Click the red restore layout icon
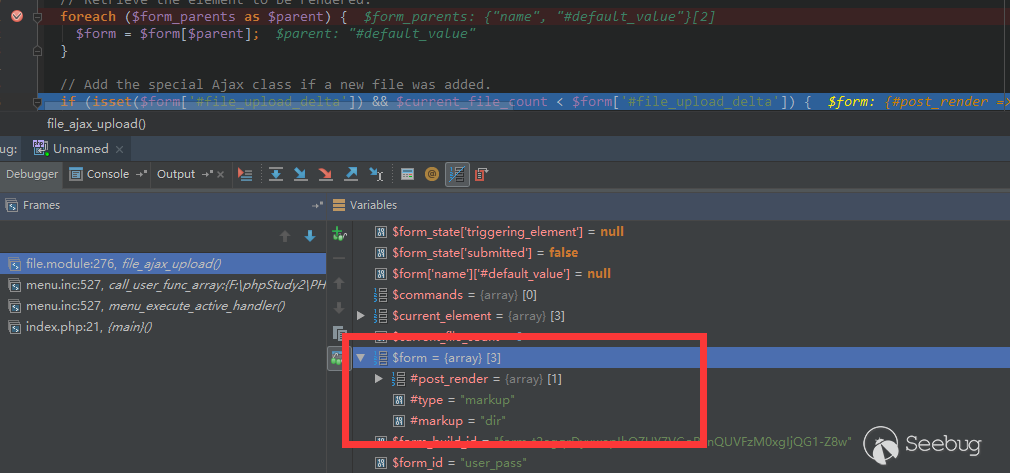Screen dimensions: 1010x473 click(x=481, y=174)
